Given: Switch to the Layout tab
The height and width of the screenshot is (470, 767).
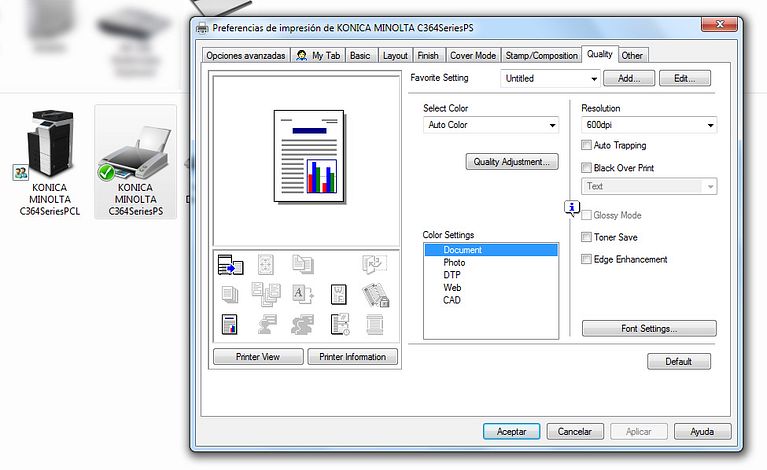Looking at the screenshot, I should point(395,55).
